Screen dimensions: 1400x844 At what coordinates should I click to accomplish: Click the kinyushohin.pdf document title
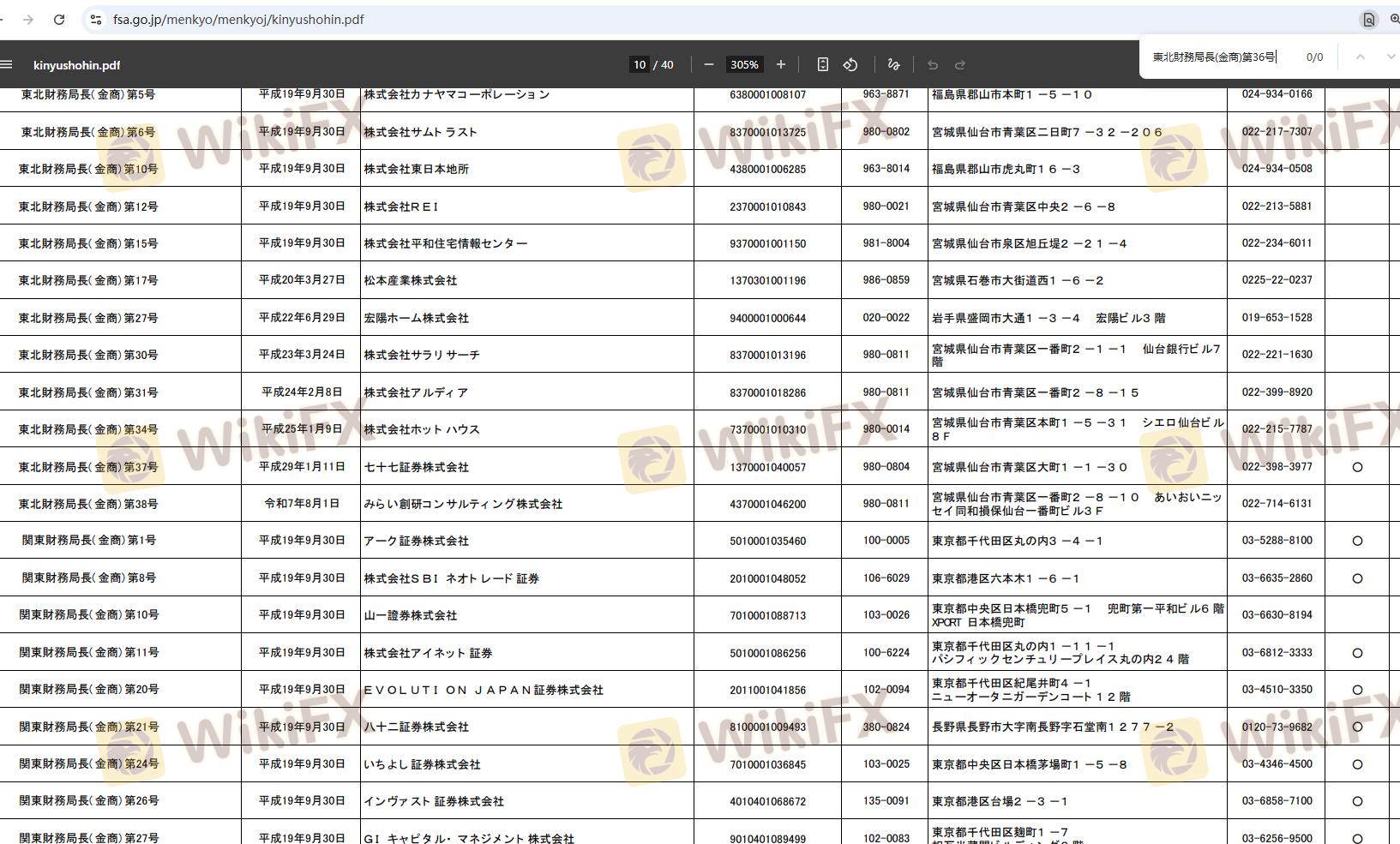click(x=76, y=65)
